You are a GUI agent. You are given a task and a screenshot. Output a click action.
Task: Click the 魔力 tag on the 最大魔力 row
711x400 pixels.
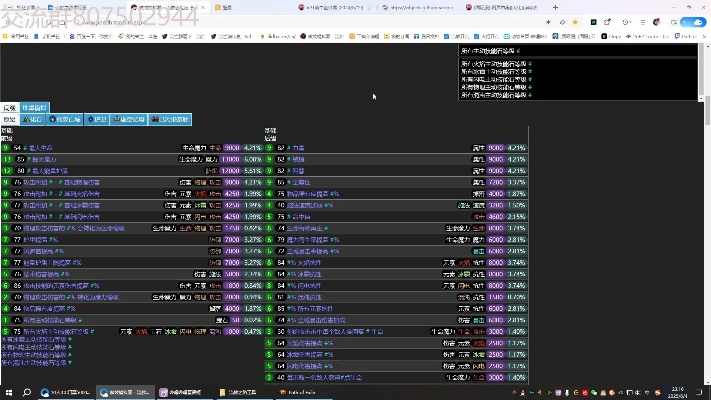(x=212, y=159)
